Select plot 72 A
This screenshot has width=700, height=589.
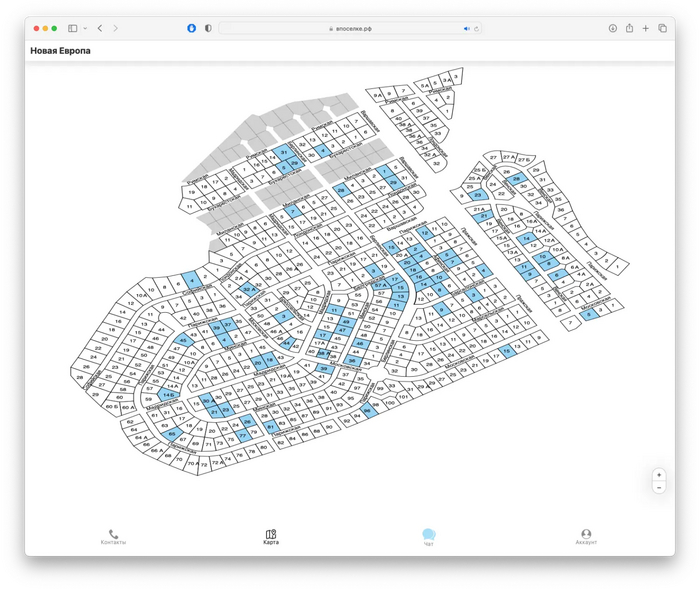(x=217, y=462)
